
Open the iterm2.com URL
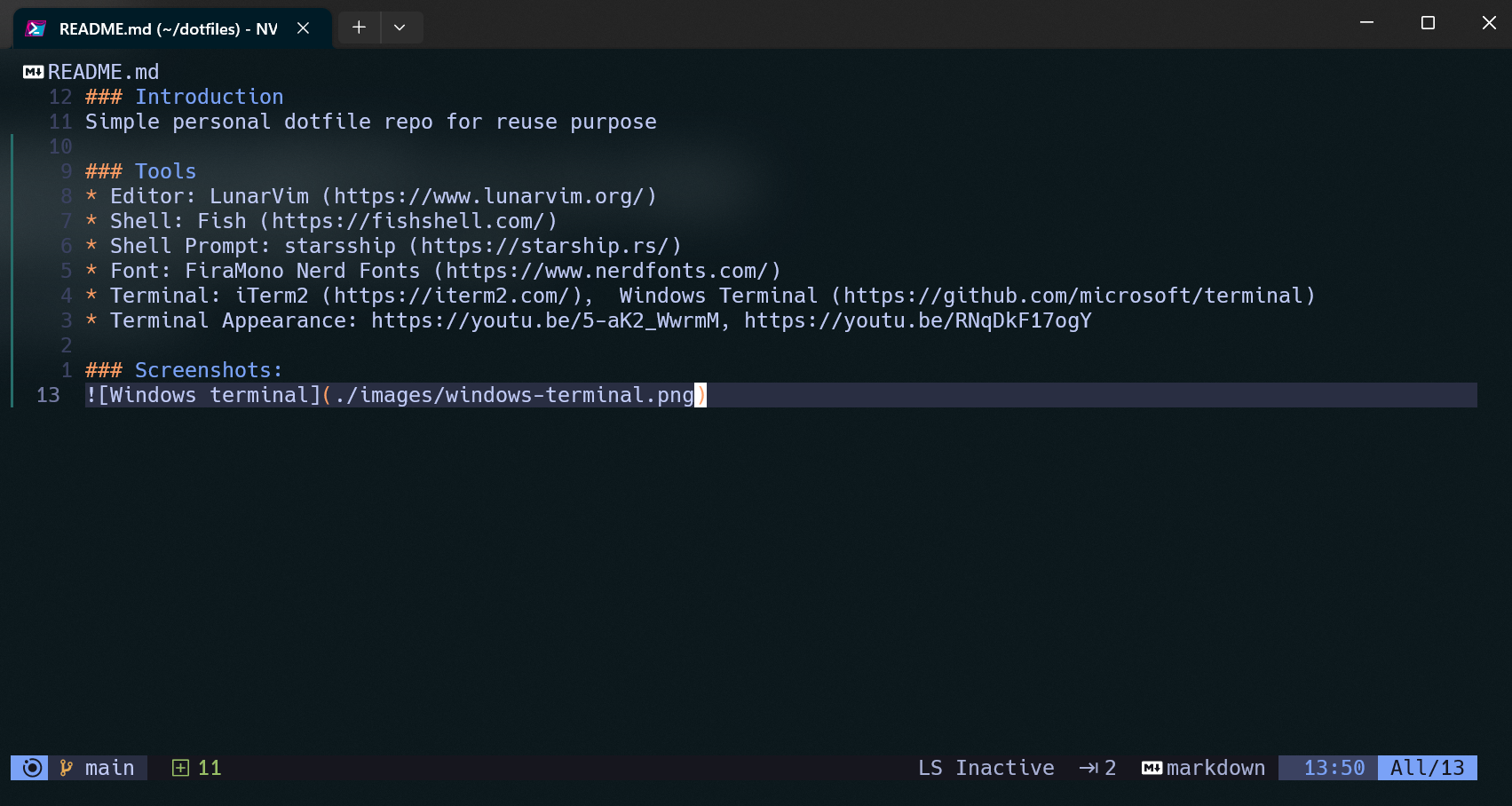click(452, 296)
